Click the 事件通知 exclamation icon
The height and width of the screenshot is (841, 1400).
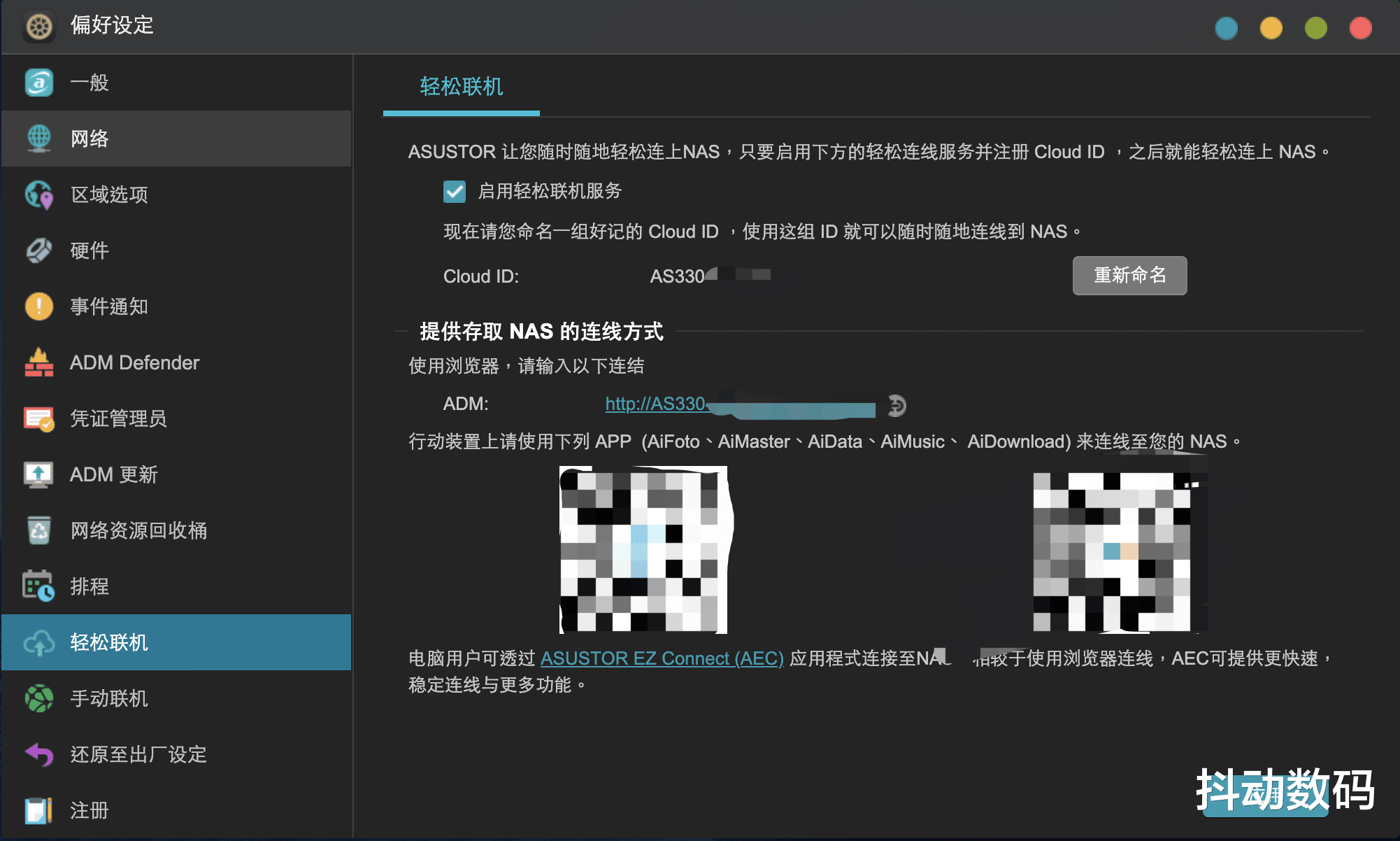tap(39, 306)
